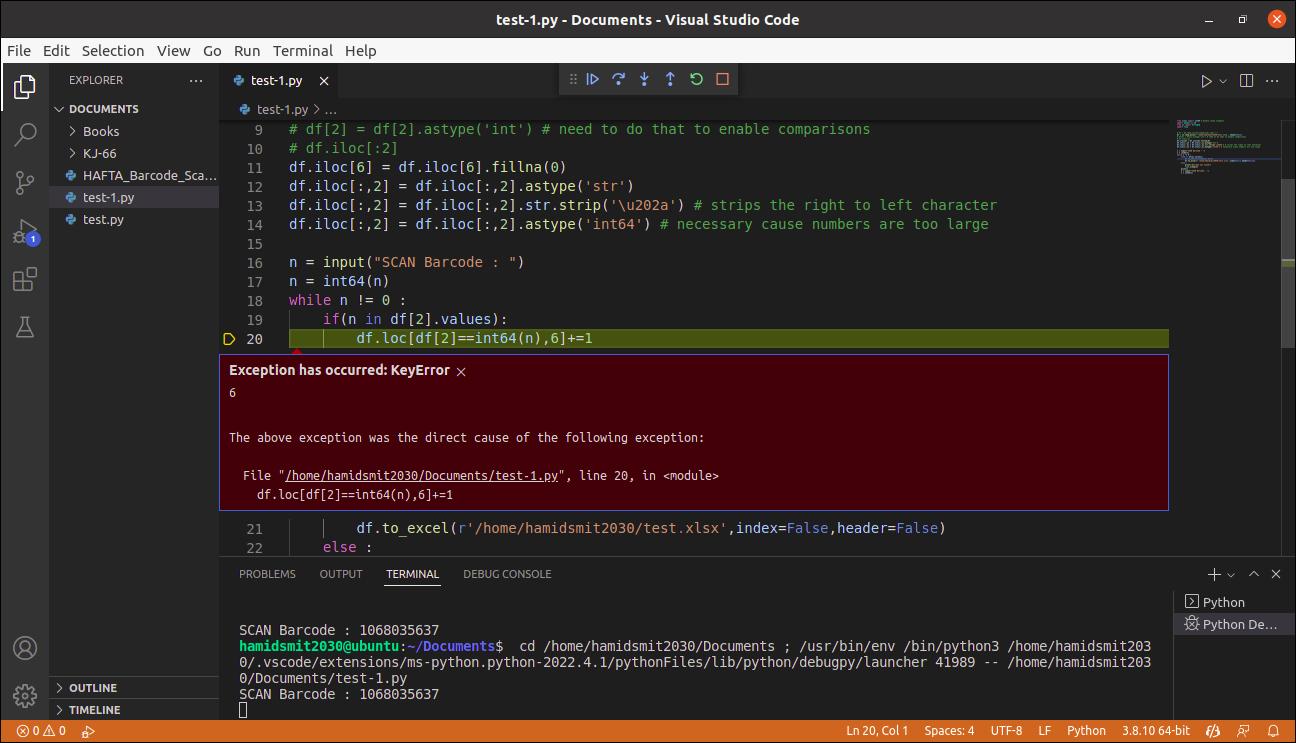Open the Run and Debug view

(x=25, y=232)
